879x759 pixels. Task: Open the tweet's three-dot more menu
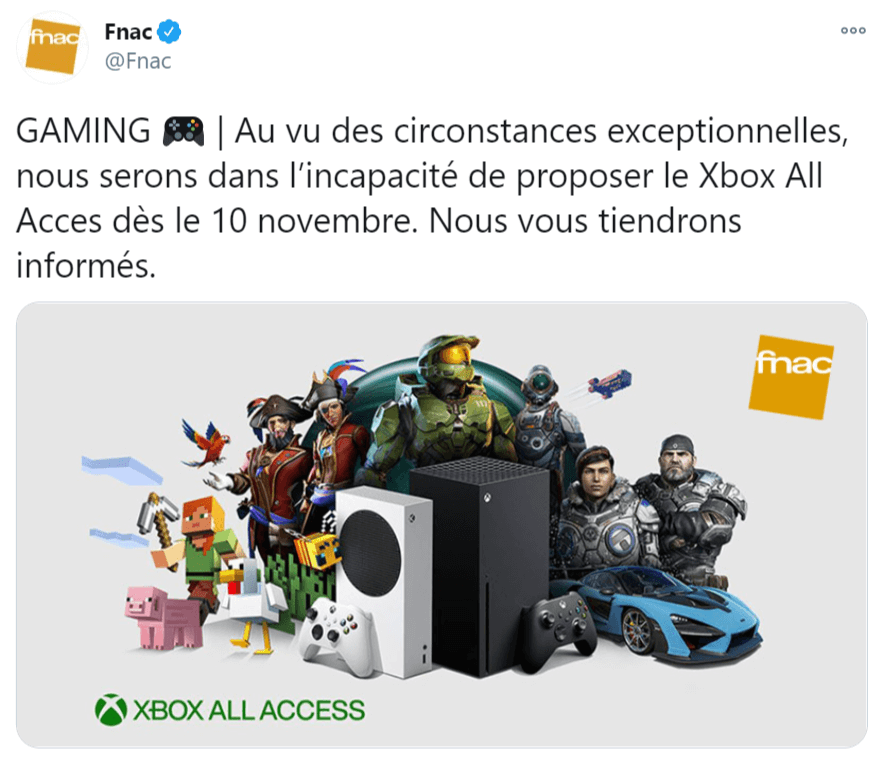click(x=852, y=30)
